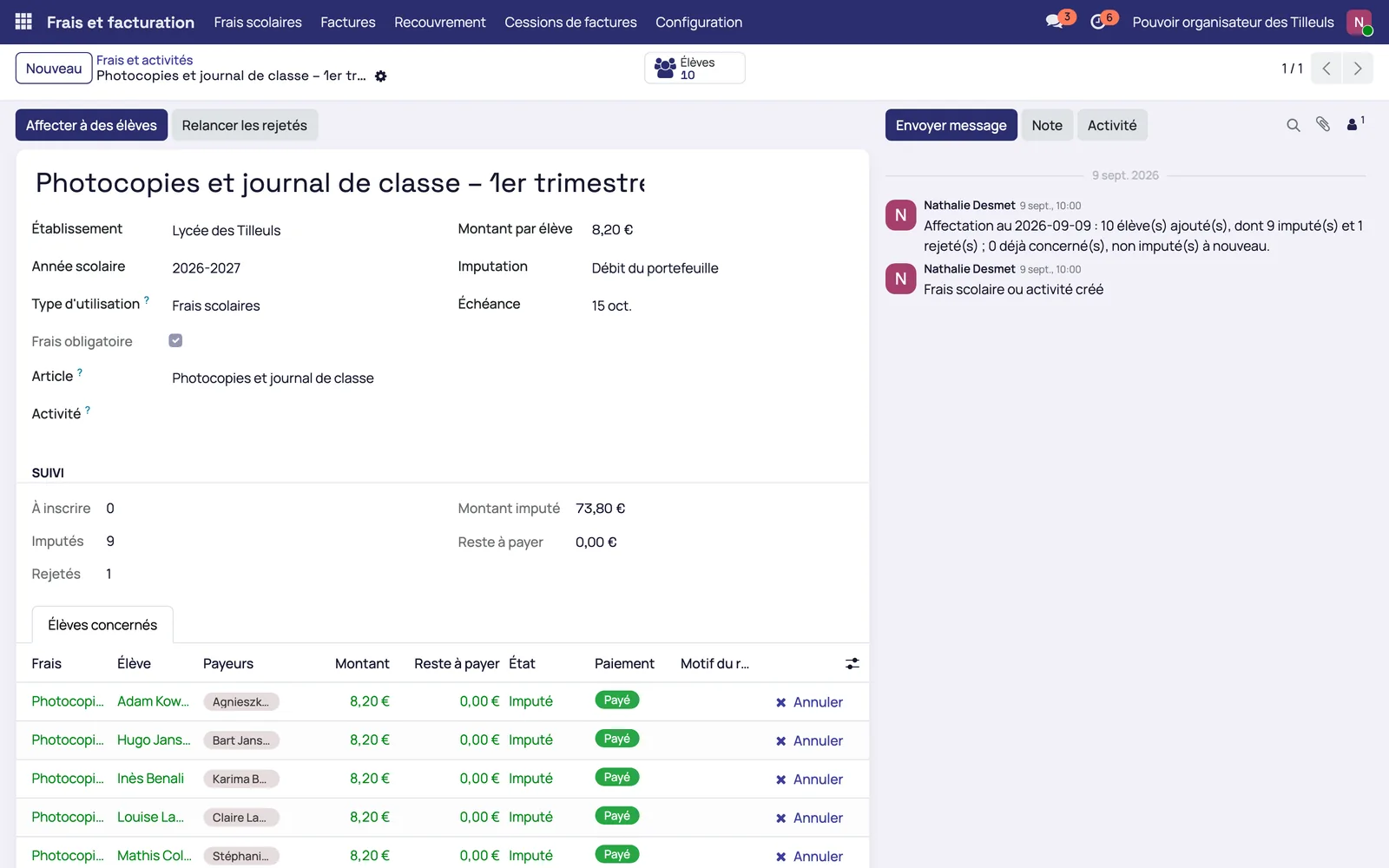1389x868 pixels.
Task: Open the Frais scolaires menu
Action: pos(258,22)
